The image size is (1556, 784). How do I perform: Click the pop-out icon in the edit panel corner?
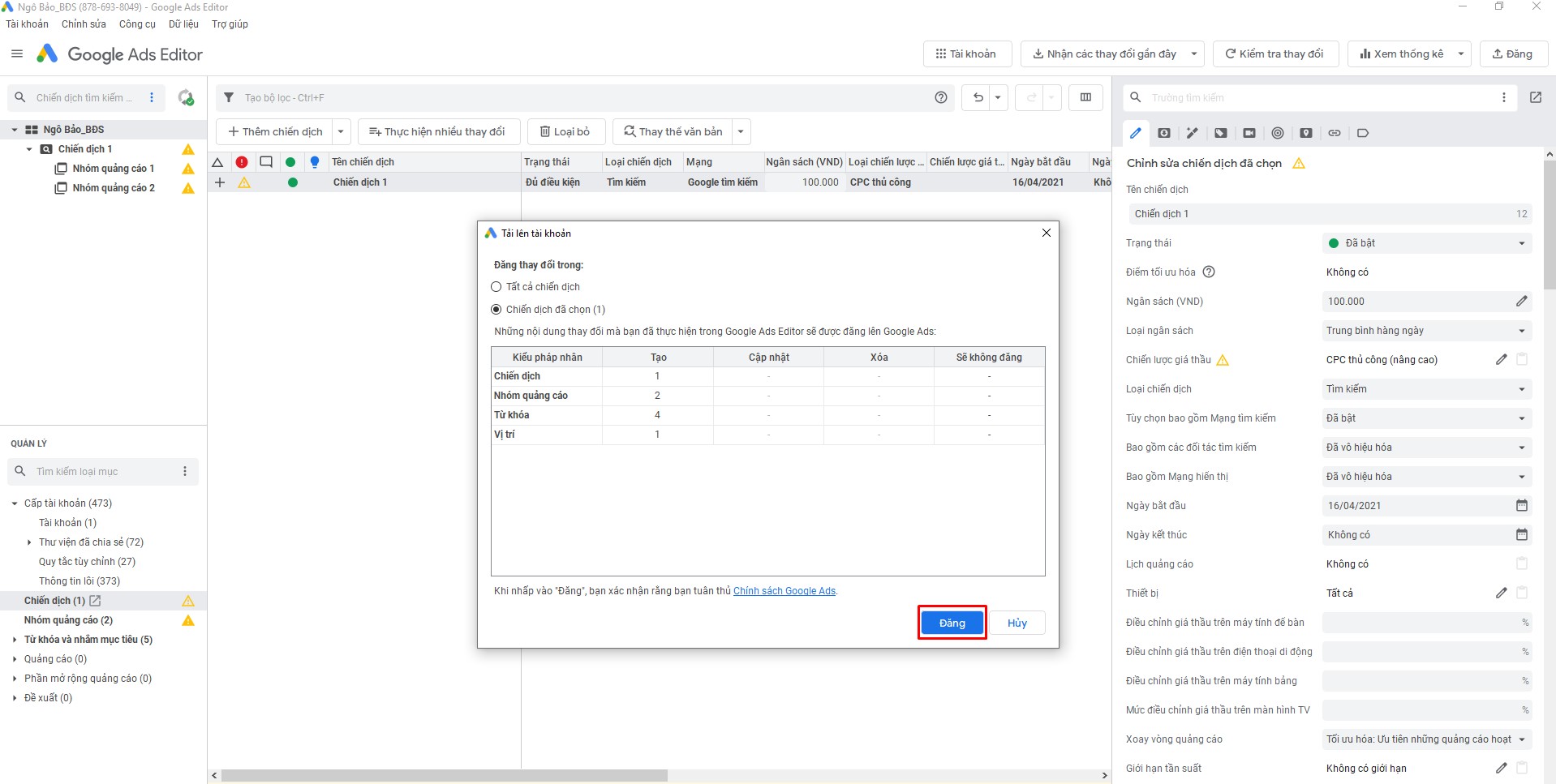pyautogui.click(x=1535, y=98)
